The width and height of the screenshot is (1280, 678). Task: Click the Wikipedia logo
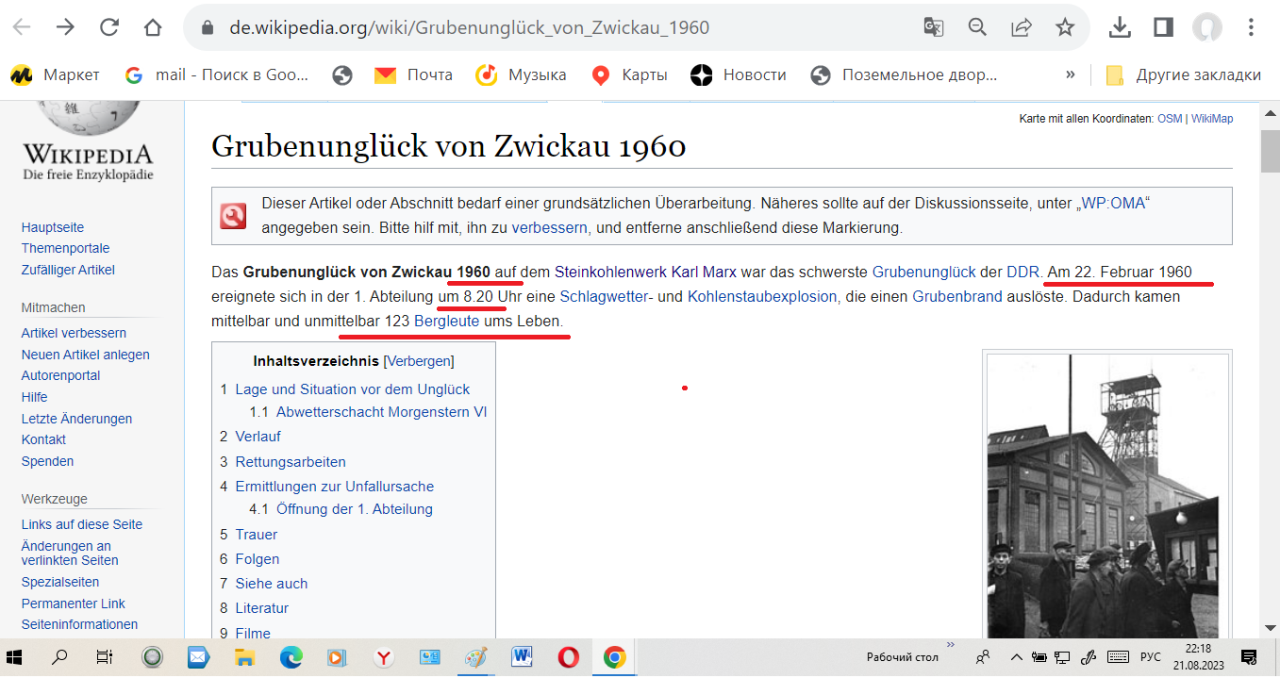coord(88,140)
